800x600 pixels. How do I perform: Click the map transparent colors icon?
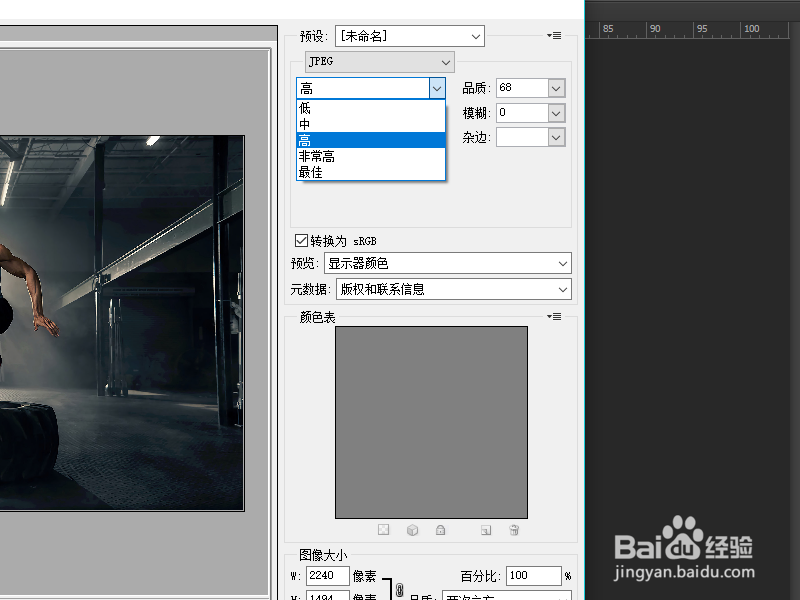tap(383, 530)
